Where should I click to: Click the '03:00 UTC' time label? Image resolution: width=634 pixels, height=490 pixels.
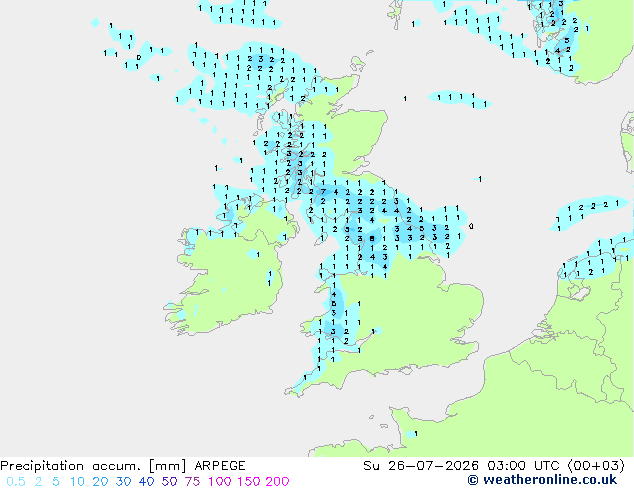tap(523, 466)
